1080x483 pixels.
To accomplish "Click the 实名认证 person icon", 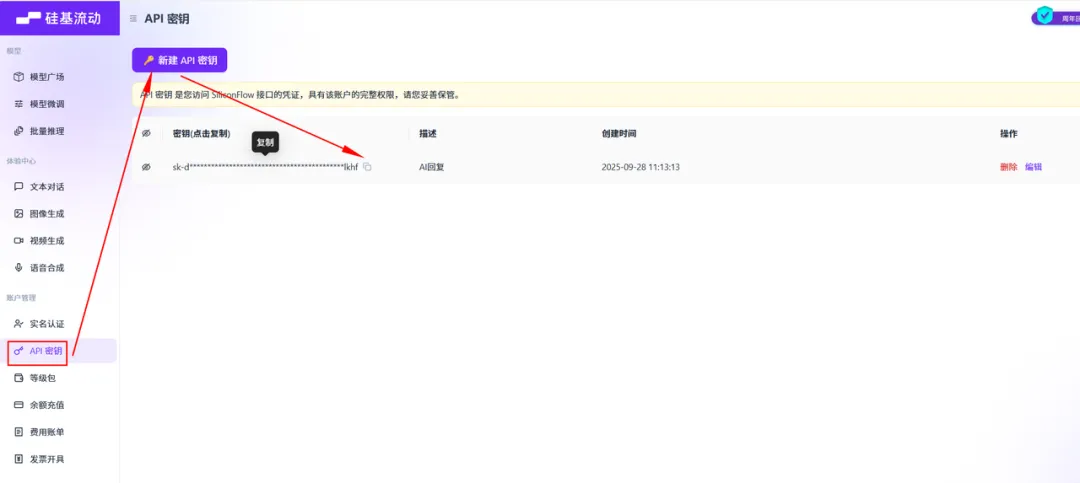I will pyautogui.click(x=19, y=324).
